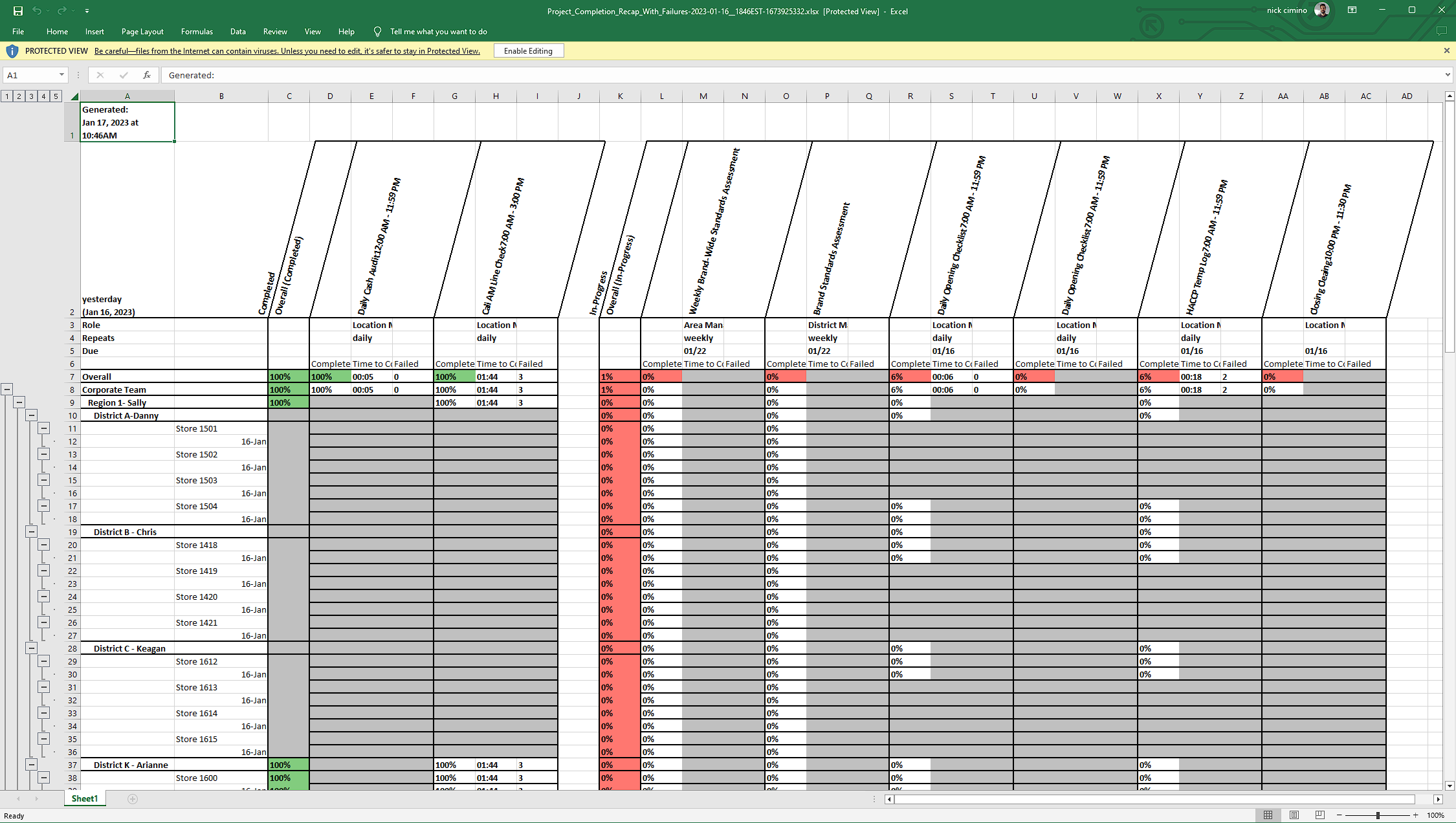
Task: Open the Formulas ribbon tab
Action: [x=197, y=32]
